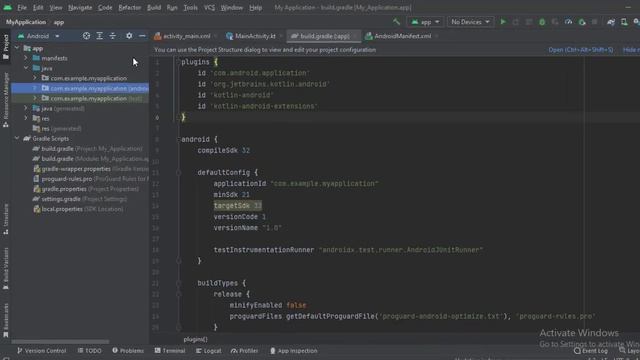The image size is (640, 360).
Task: Open Bookmarks side tab
Action: tap(6, 320)
